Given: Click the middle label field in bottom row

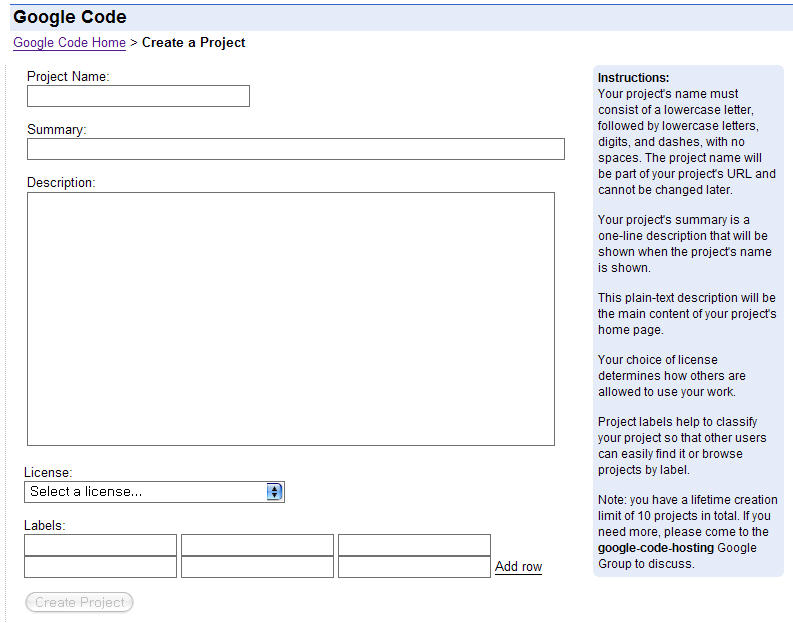Looking at the screenshot, I should point(257,567).
